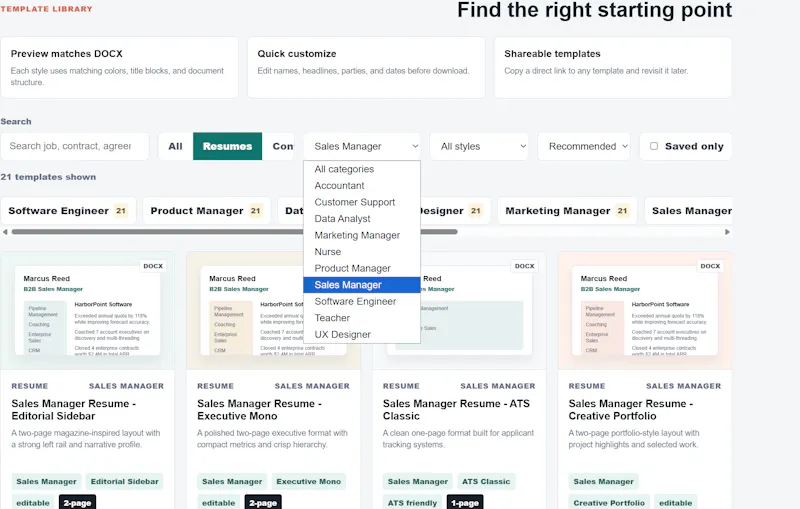The height and width of the screenshot is (509, 800).
Task: Click the Editorial Sidebar tag
Action: tap(124, 481)
